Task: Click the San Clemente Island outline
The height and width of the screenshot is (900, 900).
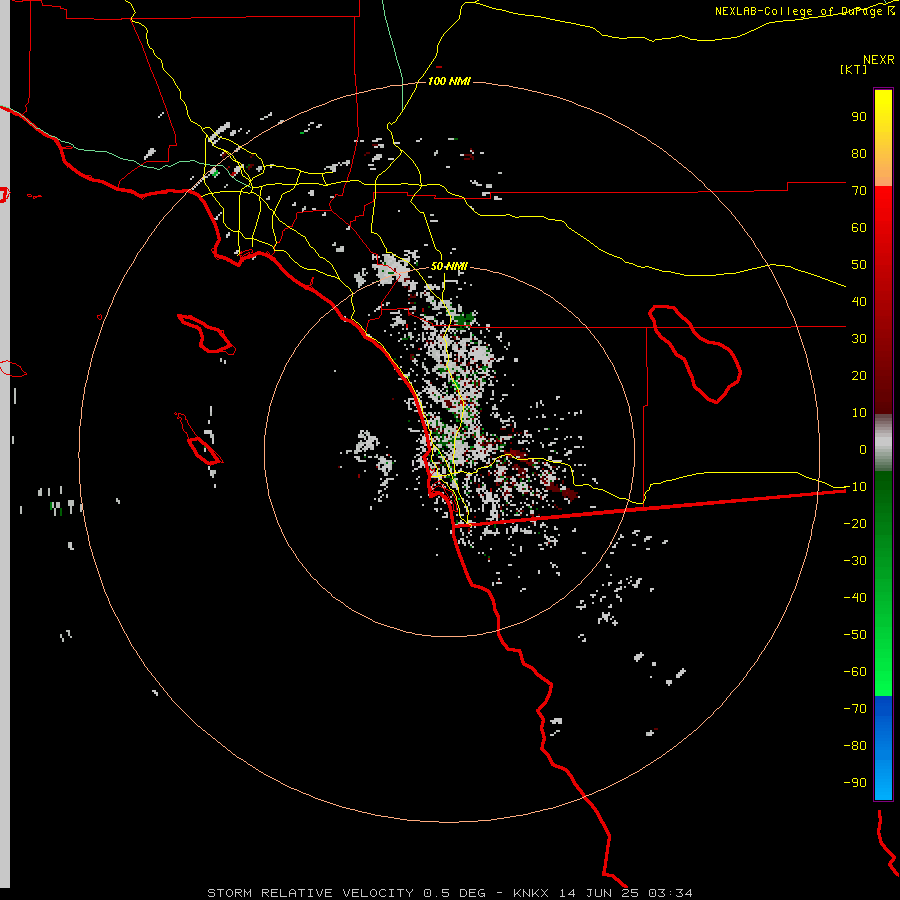Action: point(199,438)
